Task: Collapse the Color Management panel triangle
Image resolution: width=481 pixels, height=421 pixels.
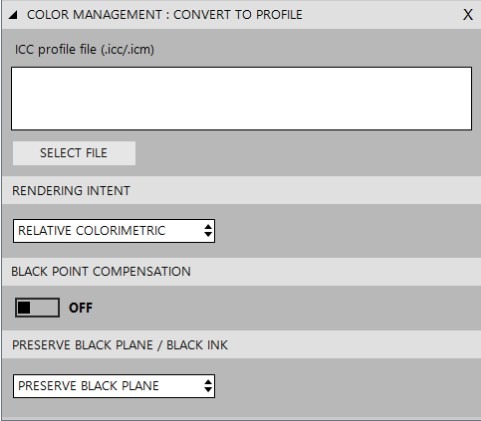Action: click(x=13, y=15)
